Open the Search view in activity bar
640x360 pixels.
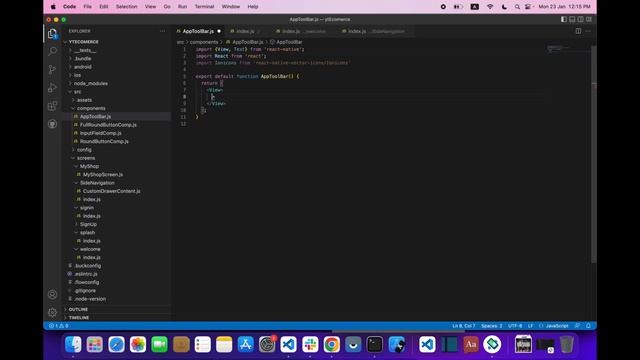(52, 51)
